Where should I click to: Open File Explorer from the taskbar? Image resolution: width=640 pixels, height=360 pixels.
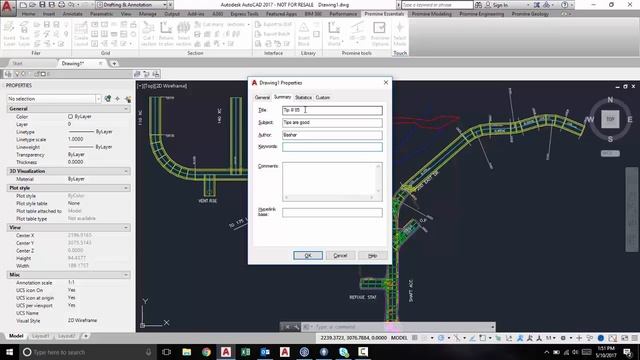click(187, 352)
